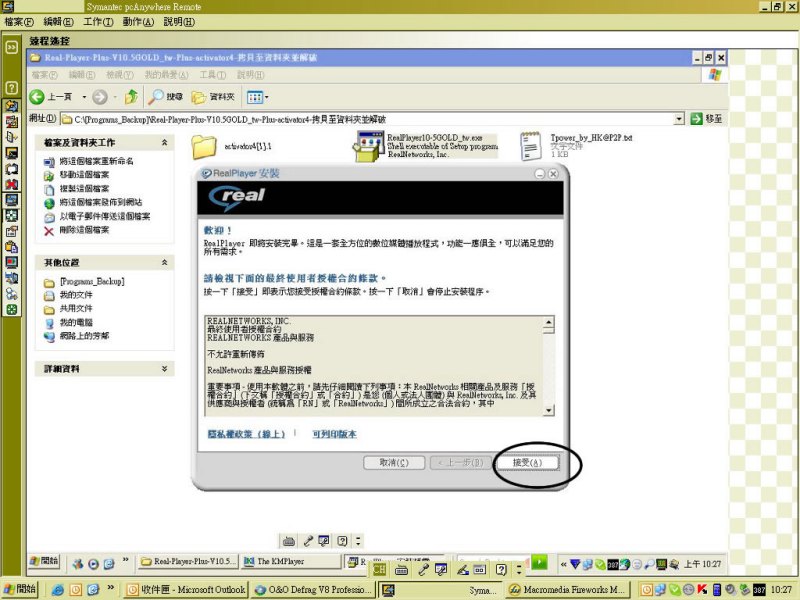Viewport: 800px width, 600px height.
Task: Open pcAnywhere 說明(H) menu
Action: 179,22
